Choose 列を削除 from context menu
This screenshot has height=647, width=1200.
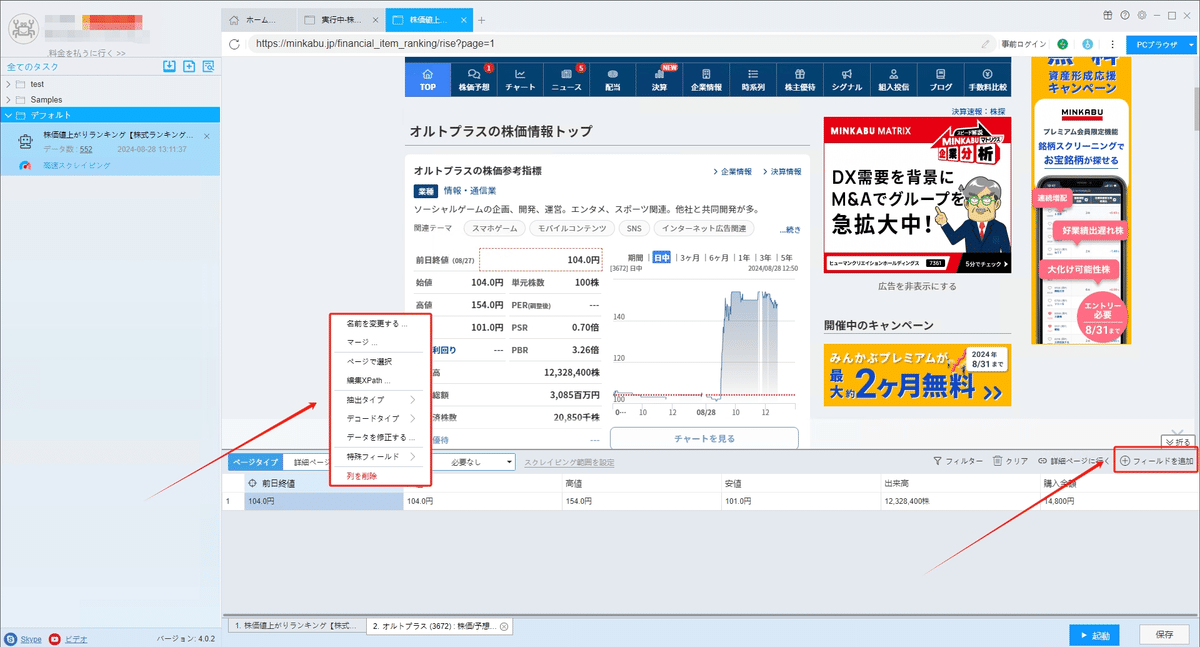362,476
